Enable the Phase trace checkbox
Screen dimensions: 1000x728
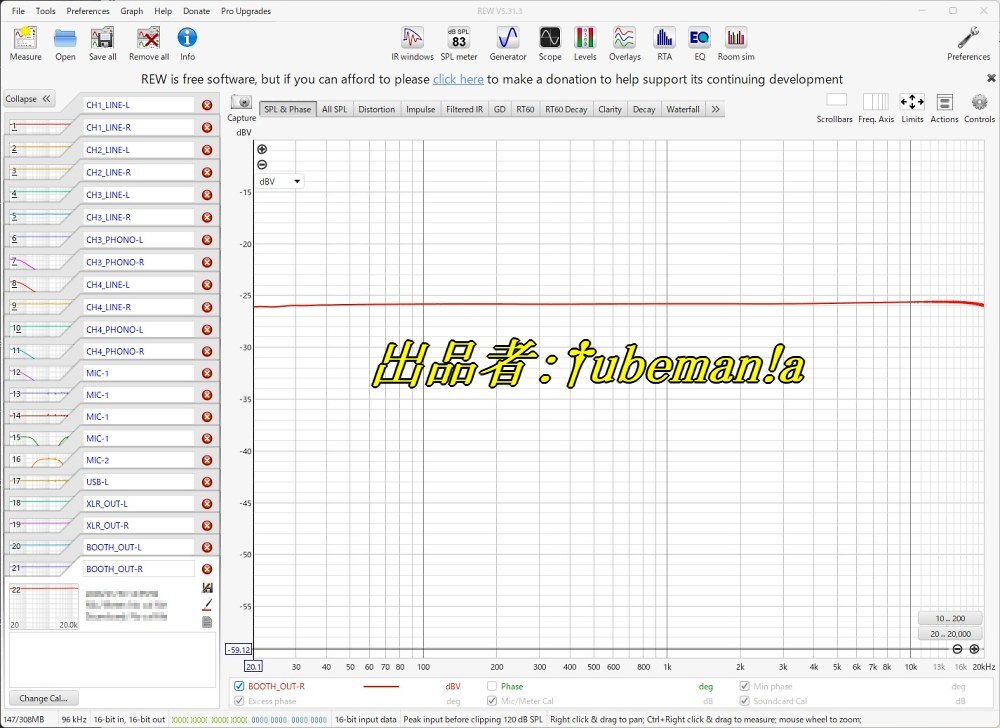(492, 686)
